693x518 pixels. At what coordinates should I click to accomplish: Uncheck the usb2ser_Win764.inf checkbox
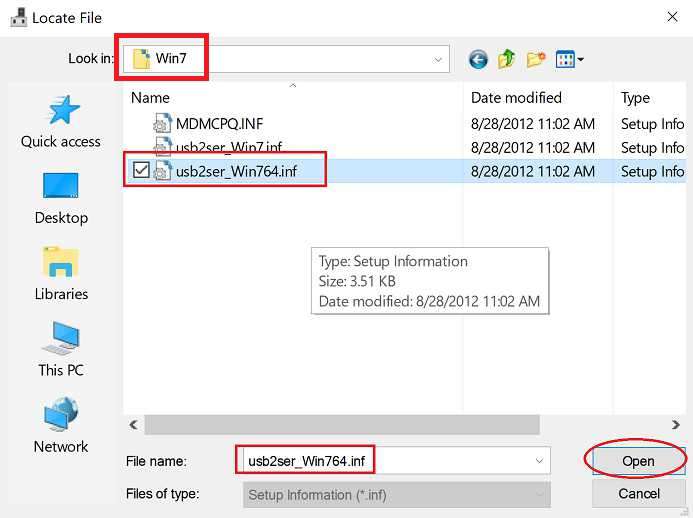(141, 171)
